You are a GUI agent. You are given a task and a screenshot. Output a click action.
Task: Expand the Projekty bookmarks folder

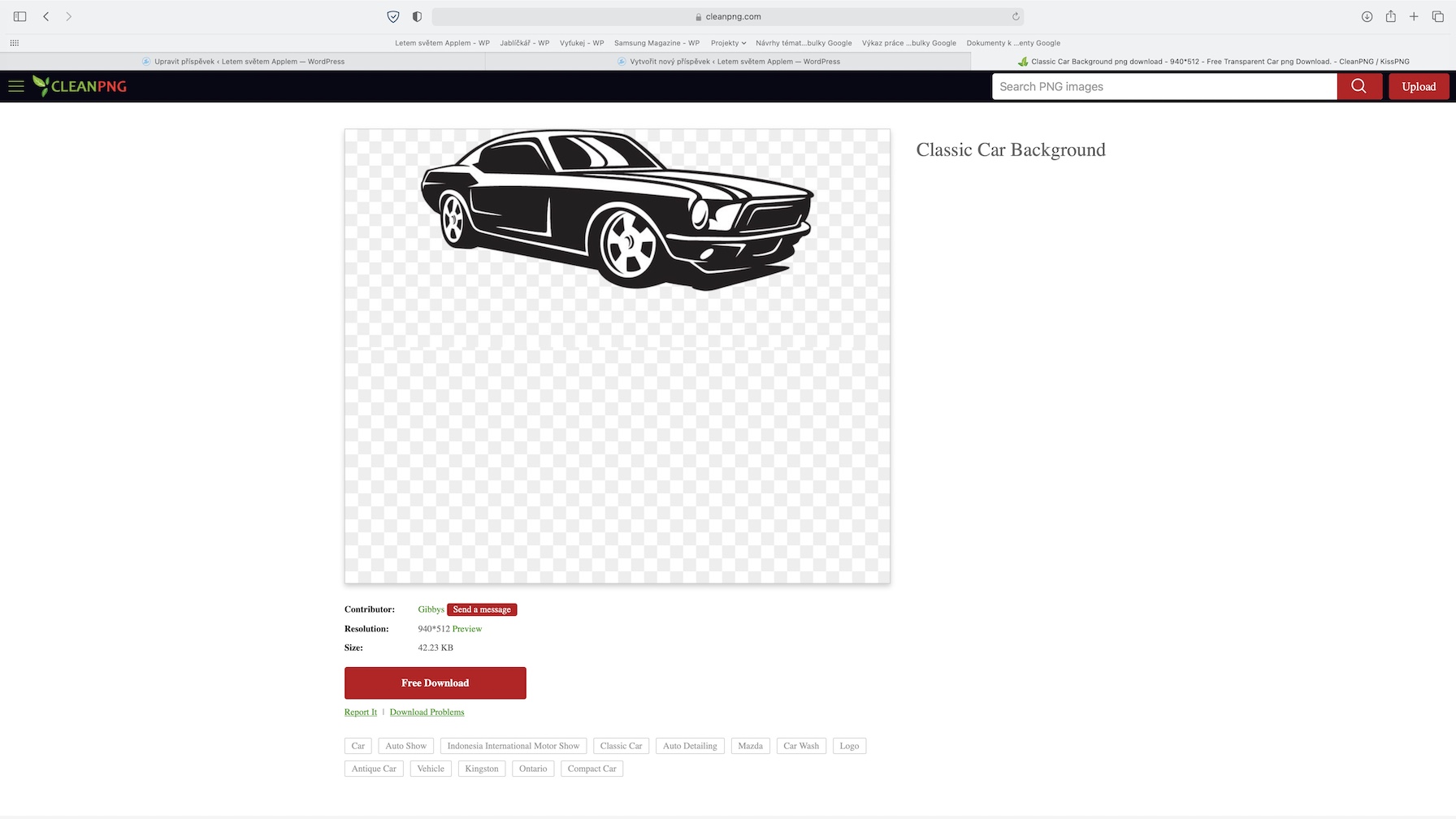pyautogui.click(x=728, y=43)
